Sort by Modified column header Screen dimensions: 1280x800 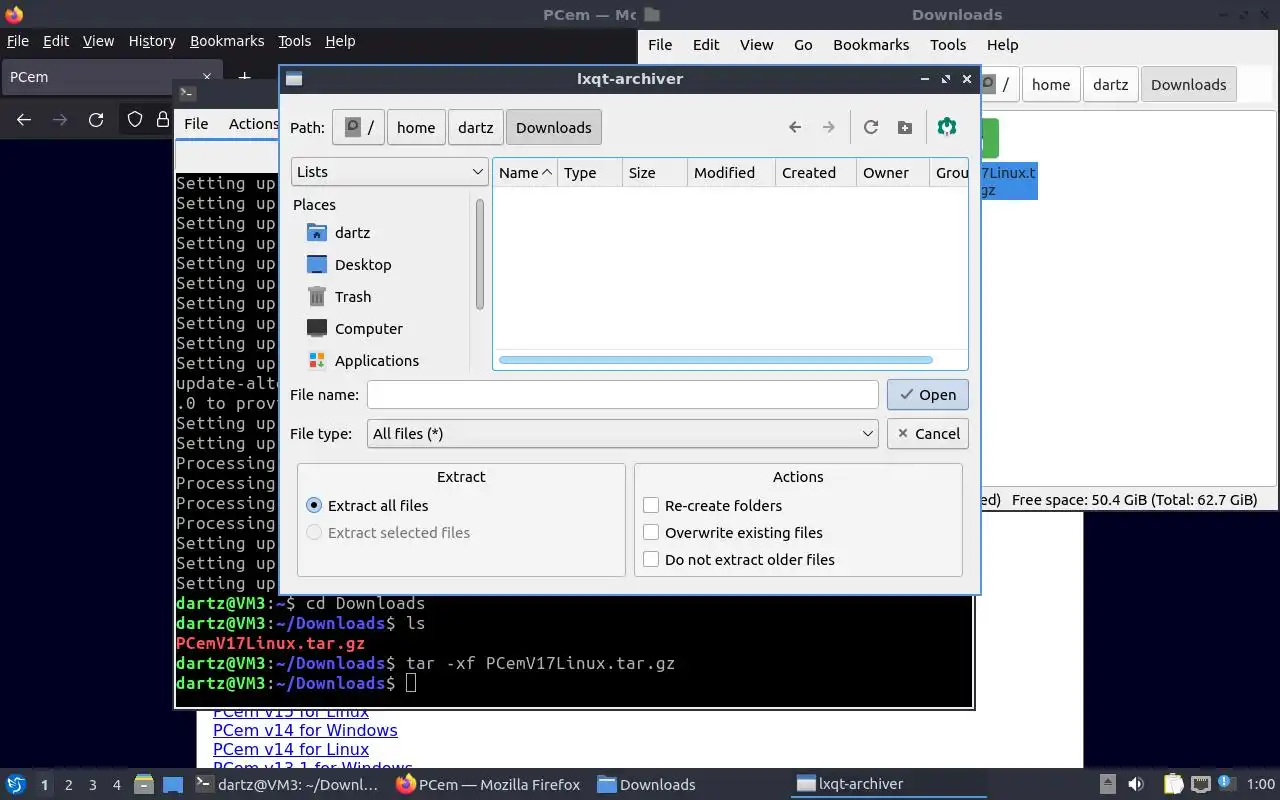click(x=732, y=173)
